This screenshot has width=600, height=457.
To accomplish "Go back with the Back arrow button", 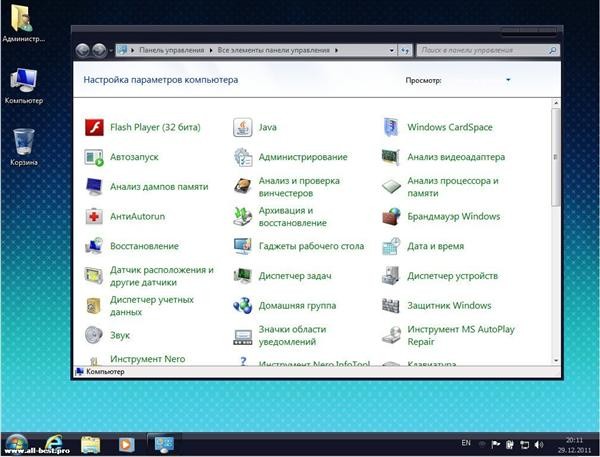I will pos(83,50).
